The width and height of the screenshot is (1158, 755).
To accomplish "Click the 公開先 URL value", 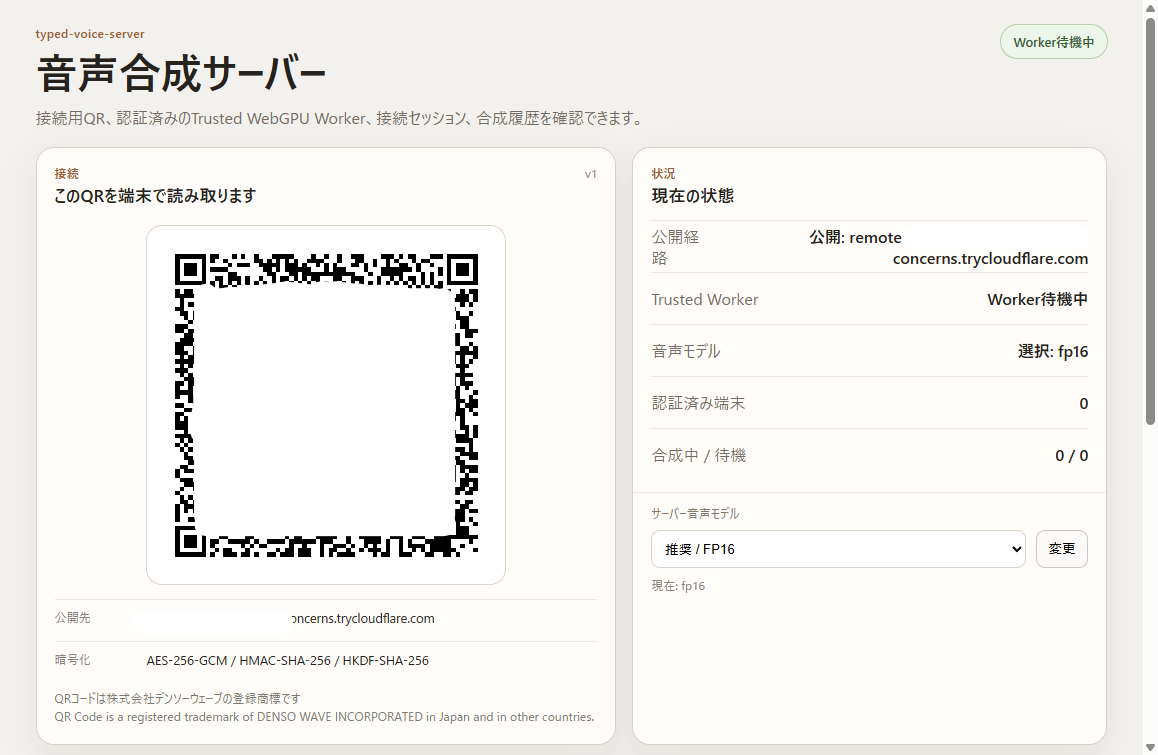I will pyautogui.click(x=363, y=618).
